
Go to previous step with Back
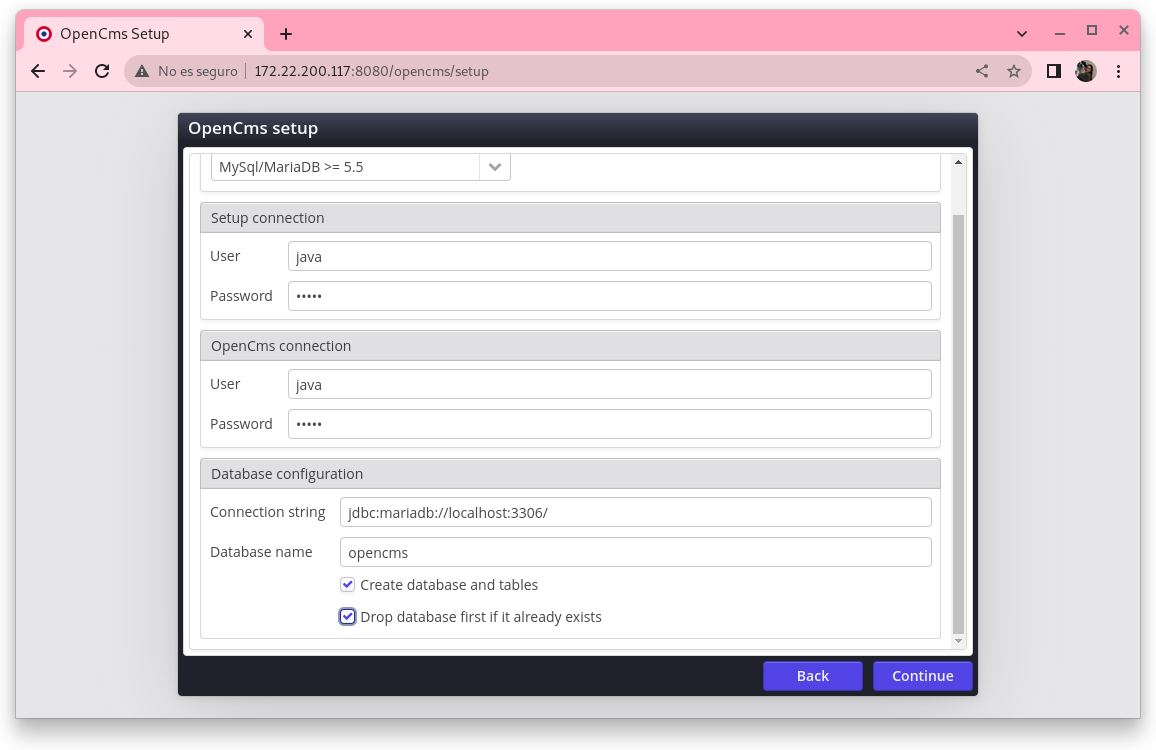812,676
